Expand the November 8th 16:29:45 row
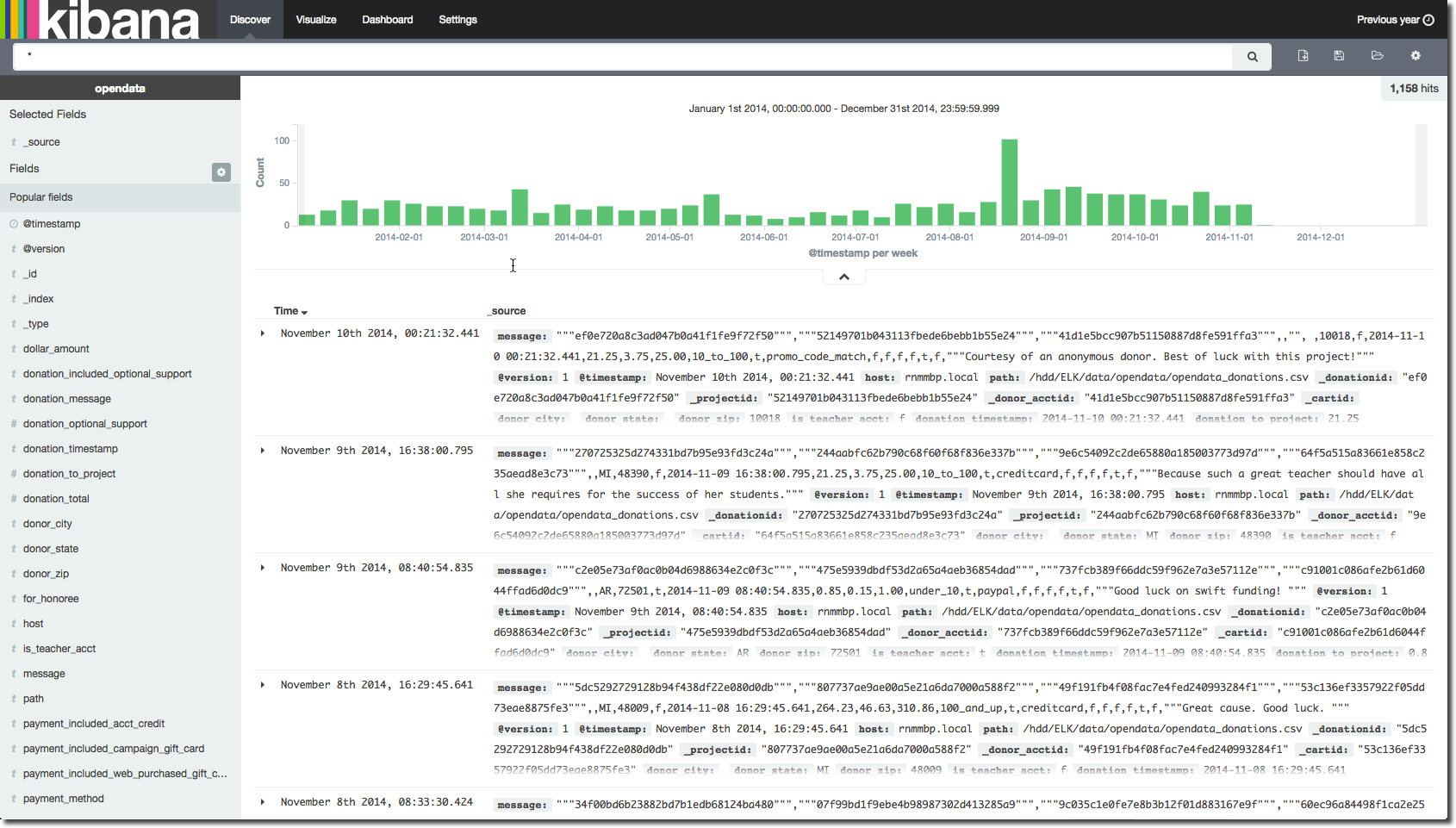The image size is (1456, 828). pyautogui.click(x=263, y=685)
